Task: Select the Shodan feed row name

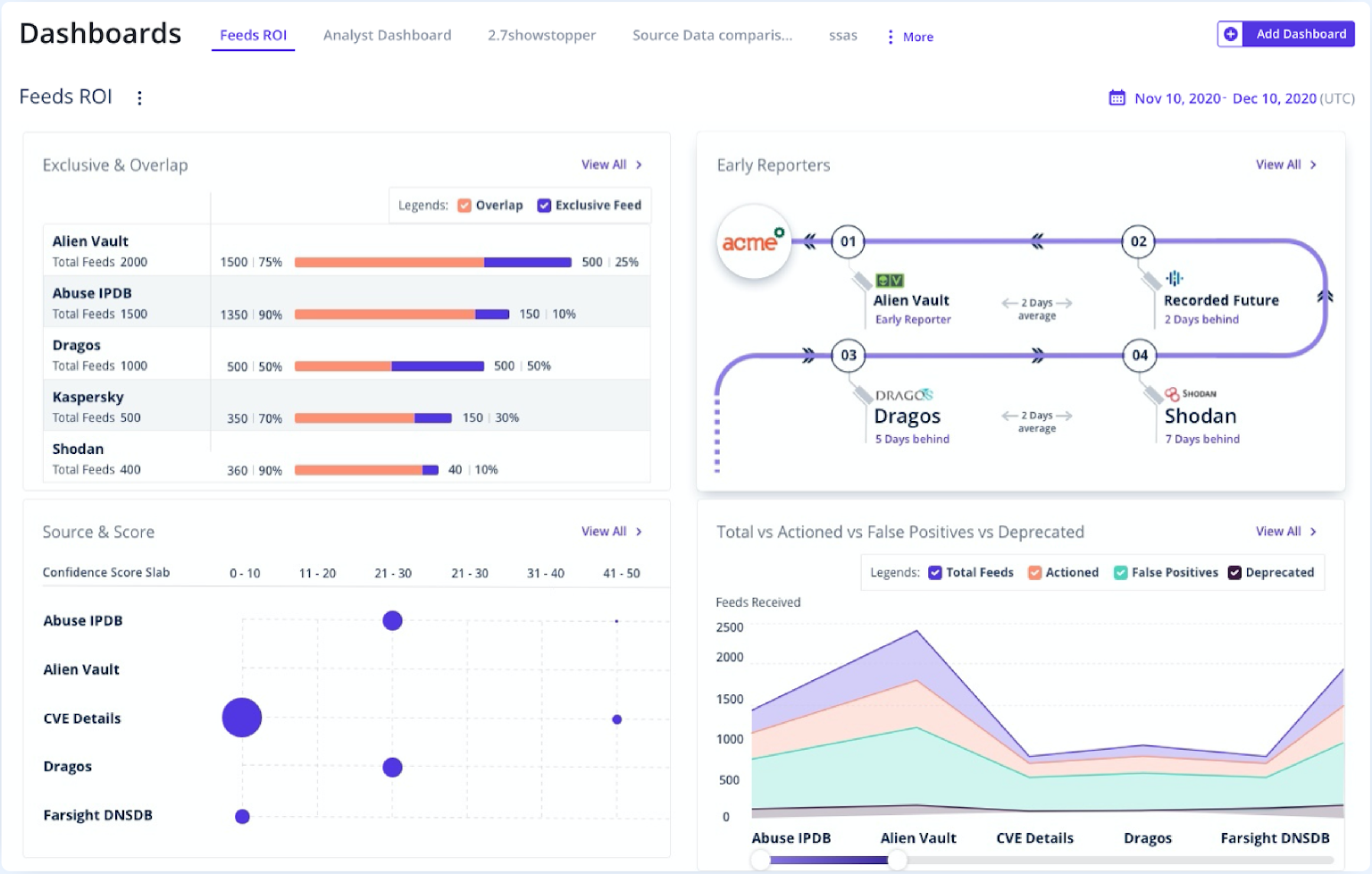Action: [78, 449]
